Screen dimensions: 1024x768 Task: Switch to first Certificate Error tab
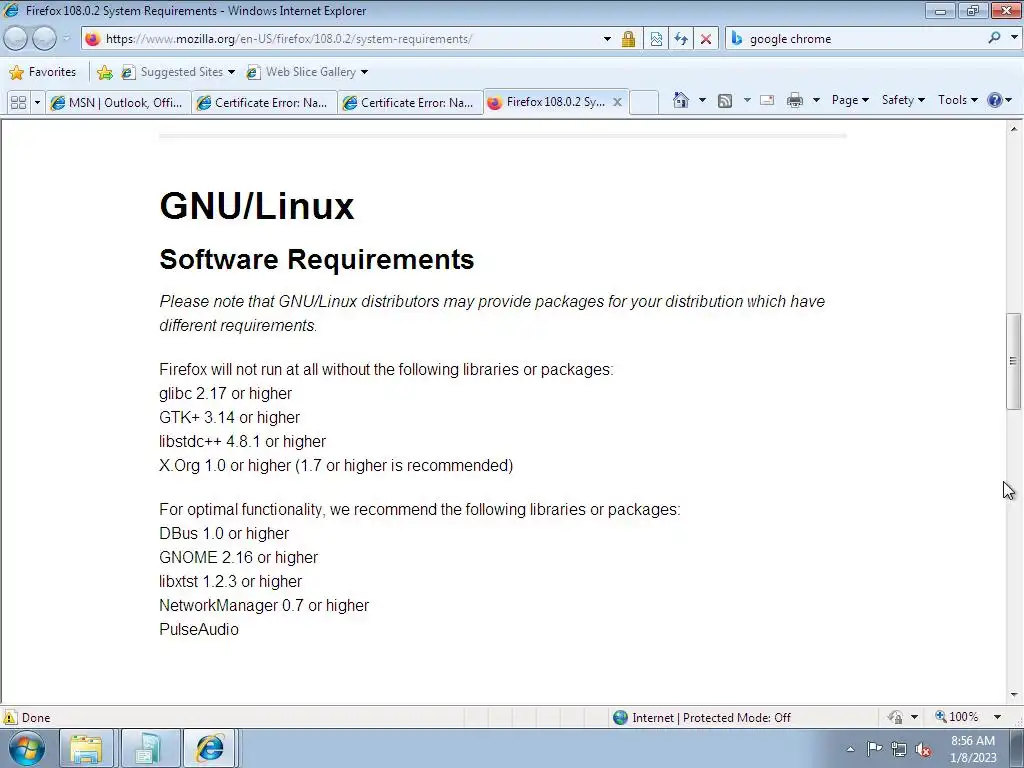tap(264, 103)
